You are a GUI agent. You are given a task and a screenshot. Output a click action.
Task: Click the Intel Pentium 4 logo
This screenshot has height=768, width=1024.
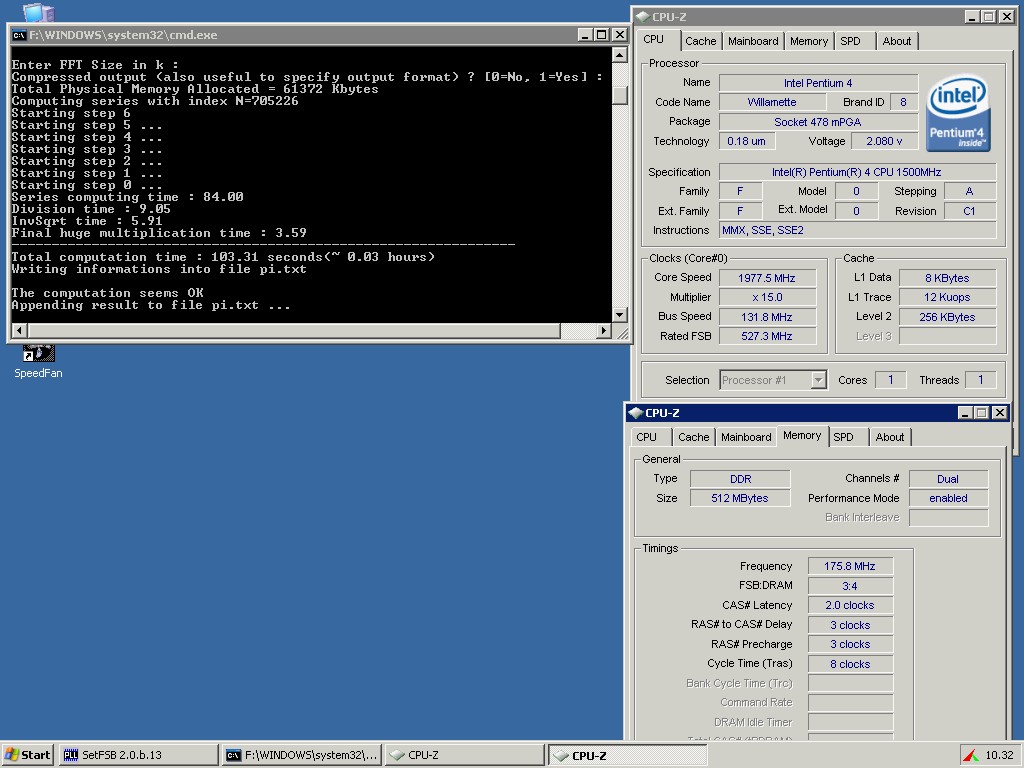958,114
